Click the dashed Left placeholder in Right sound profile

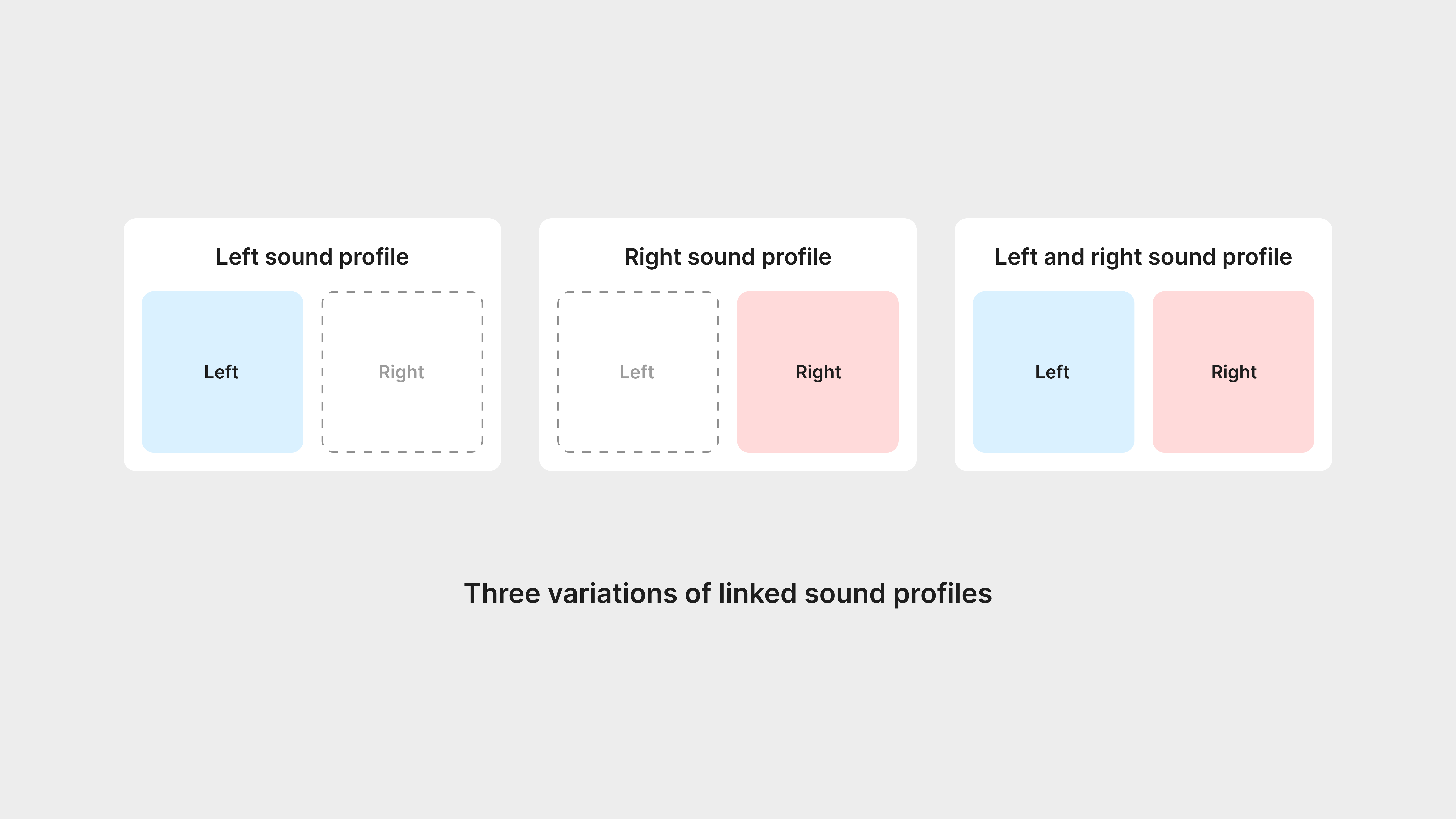coord(638,372)
